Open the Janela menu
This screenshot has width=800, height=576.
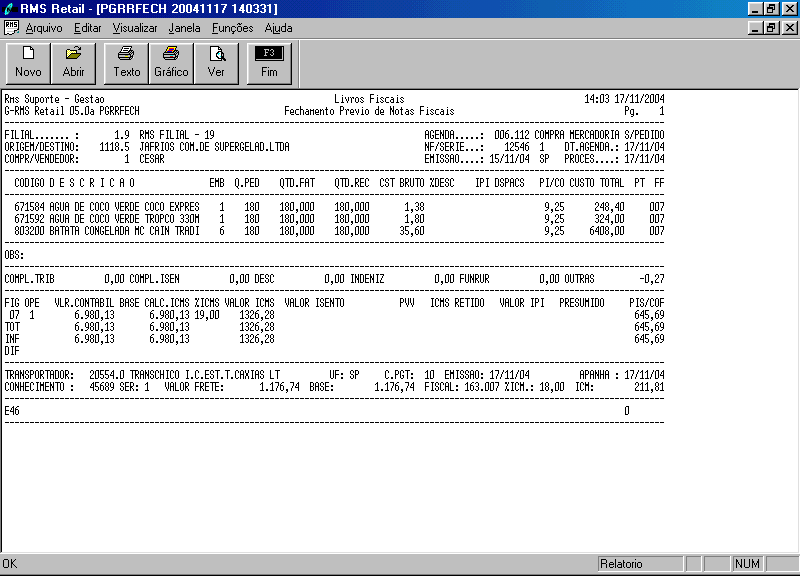[x=184, y=28]
